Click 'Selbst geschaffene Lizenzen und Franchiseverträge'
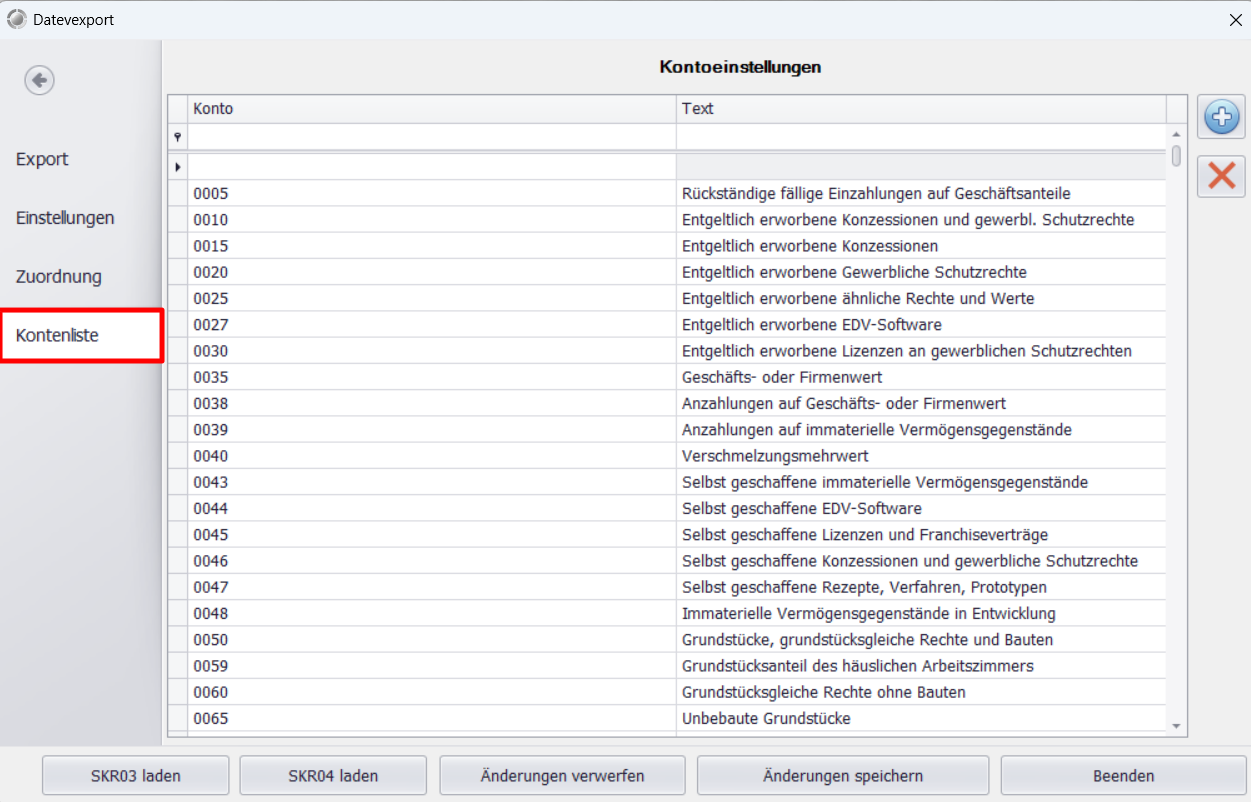1251x802 pixels. (865, 535)
